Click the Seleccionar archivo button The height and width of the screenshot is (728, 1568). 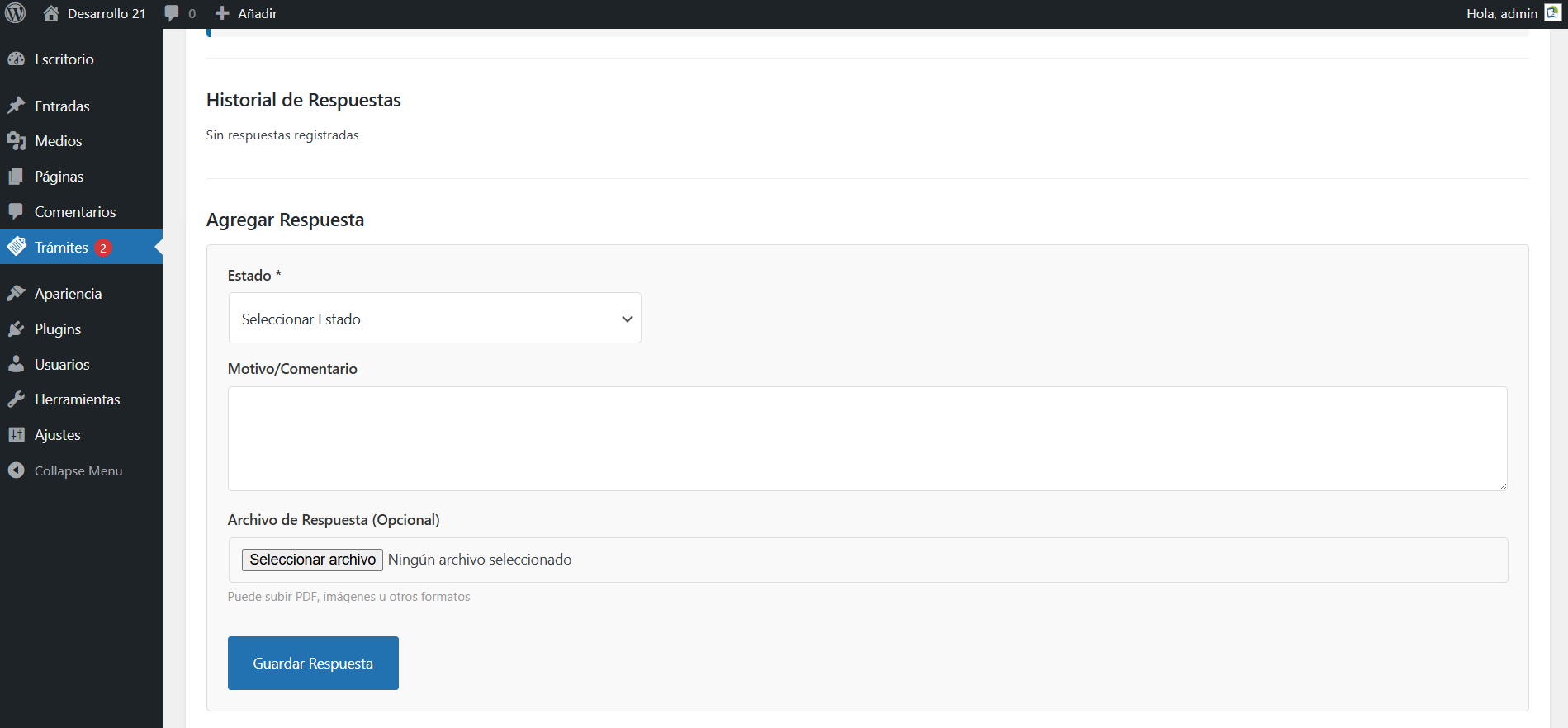[x=312, y=560]
